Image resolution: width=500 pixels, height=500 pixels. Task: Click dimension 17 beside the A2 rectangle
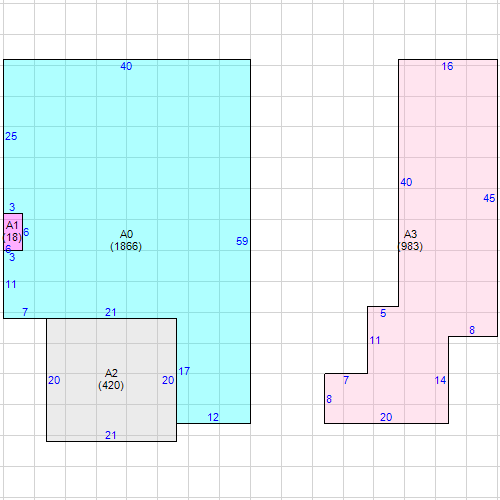pos(184,371)
